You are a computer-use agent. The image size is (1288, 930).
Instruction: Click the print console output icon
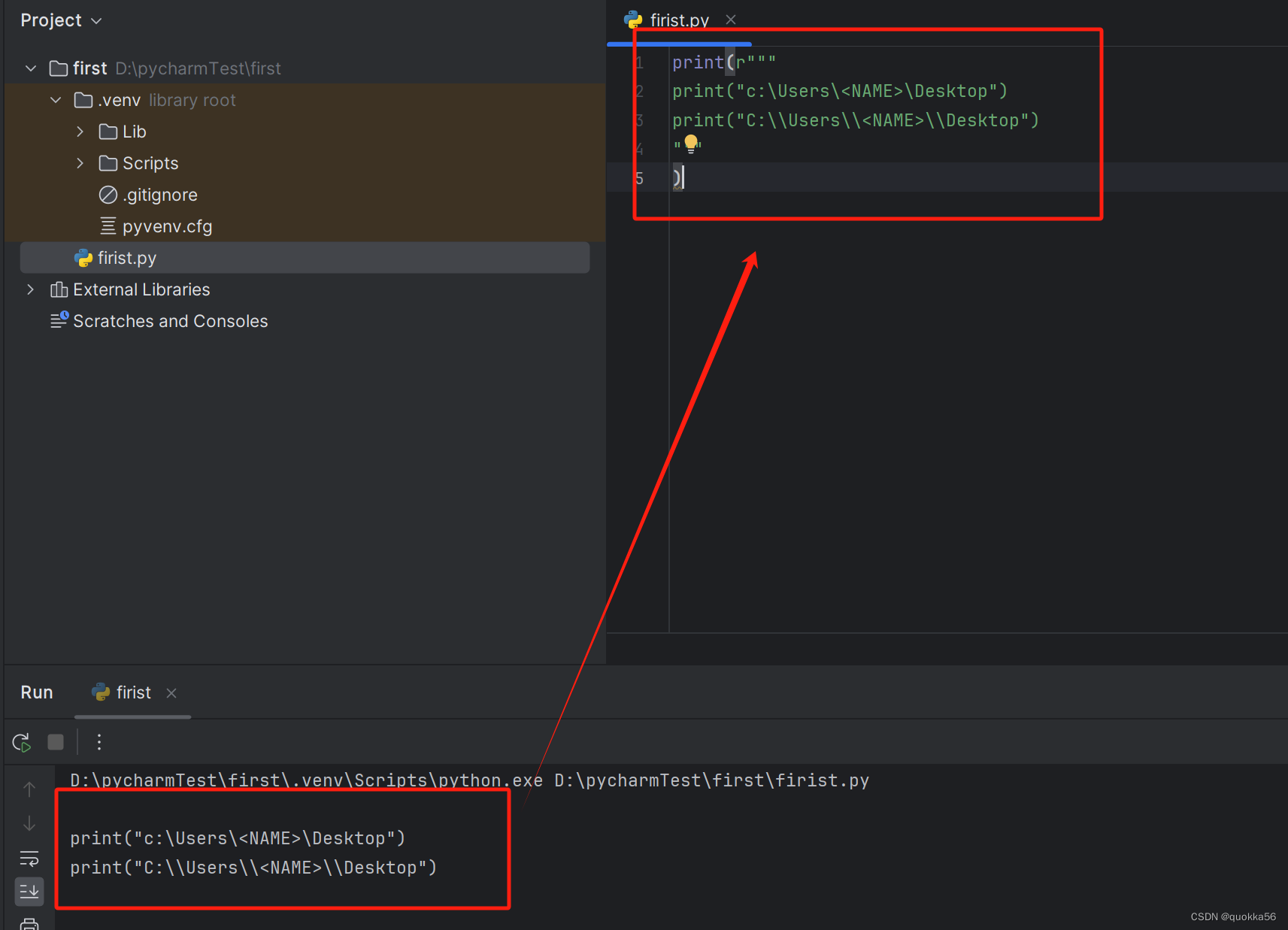click(x=29, y=924)
